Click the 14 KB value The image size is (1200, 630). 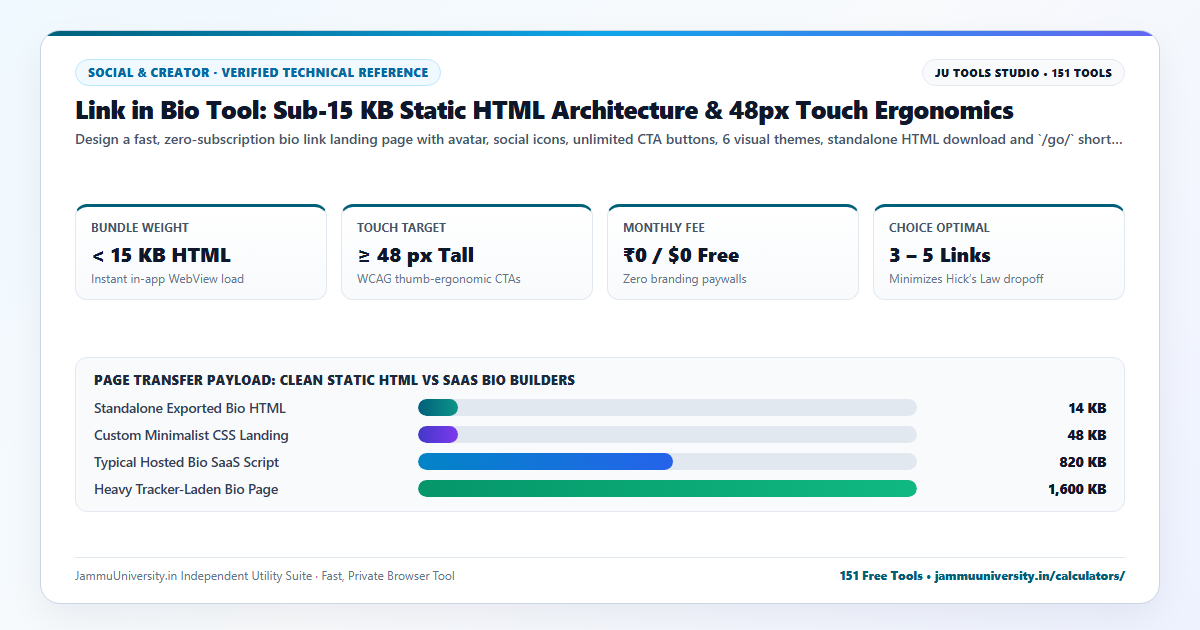1087,408
